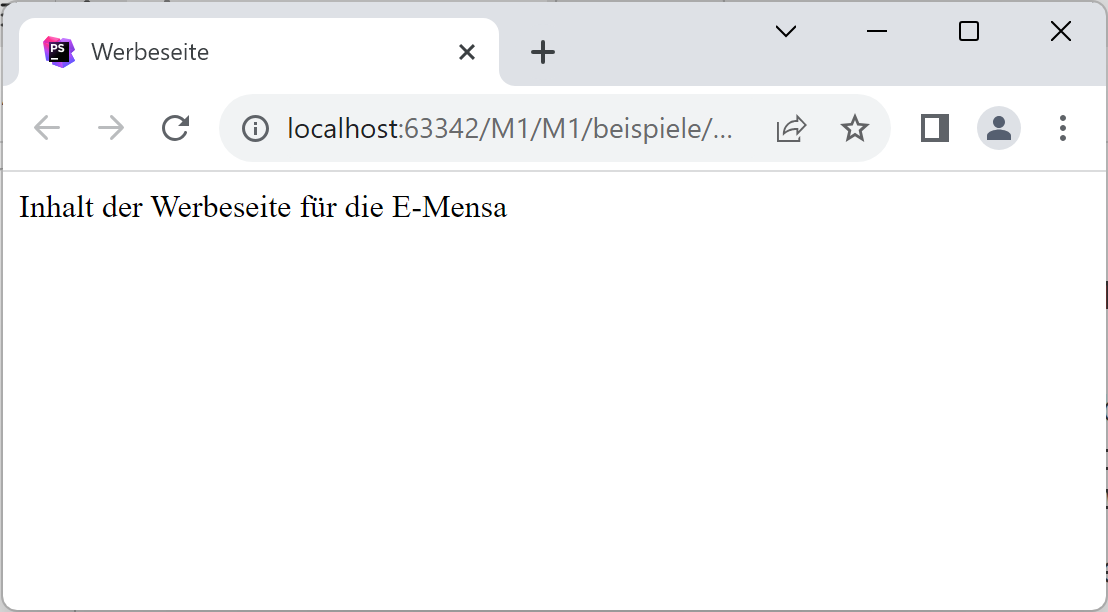Open Chrome's three-dot menu
Viewport: 1108px width, 612px height.
(x=1062, y=128)
